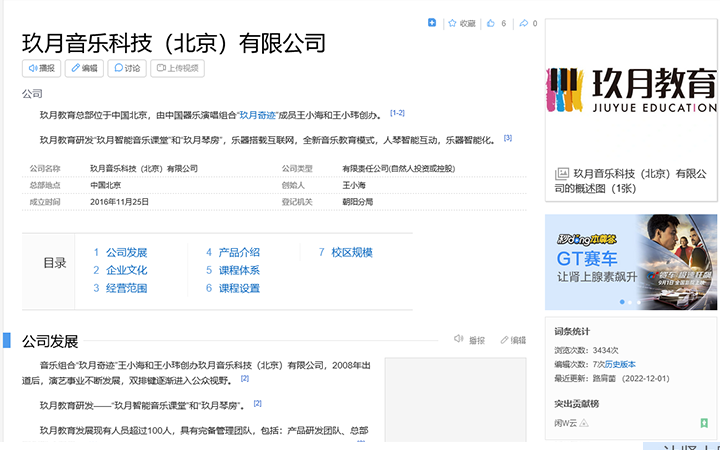Open reference citation [3]
The height and width of the screenshot is (450, 720).
point(507,138)
